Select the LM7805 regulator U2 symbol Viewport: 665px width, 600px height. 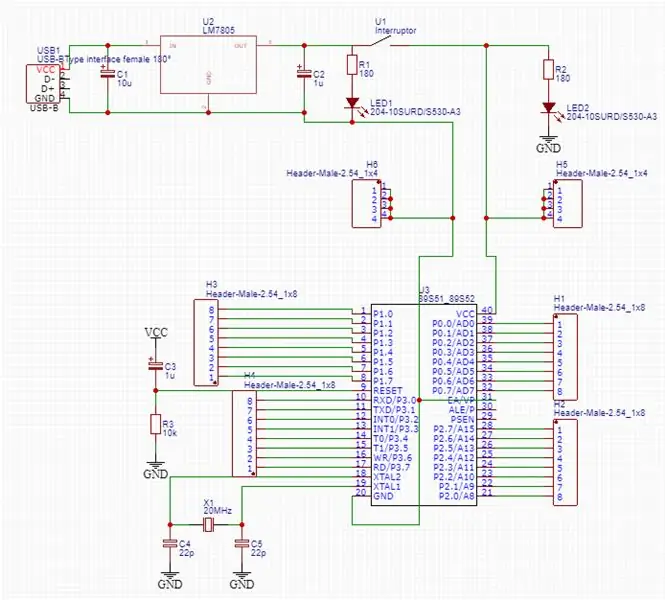click(x=208, y=64)
